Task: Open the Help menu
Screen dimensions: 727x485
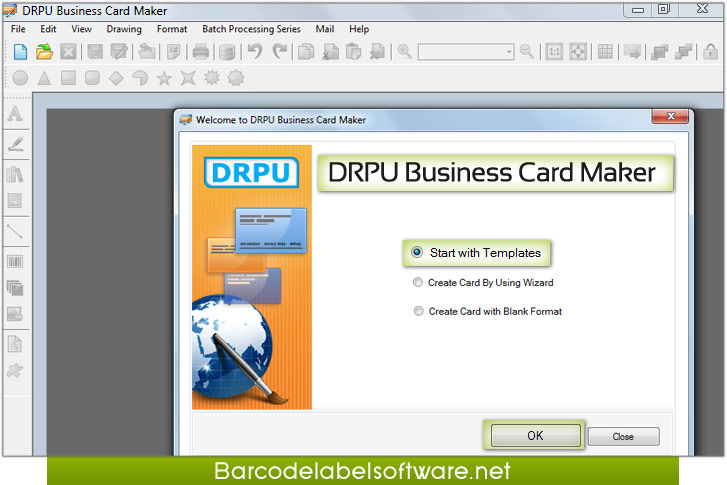Action: coord(359,29)
